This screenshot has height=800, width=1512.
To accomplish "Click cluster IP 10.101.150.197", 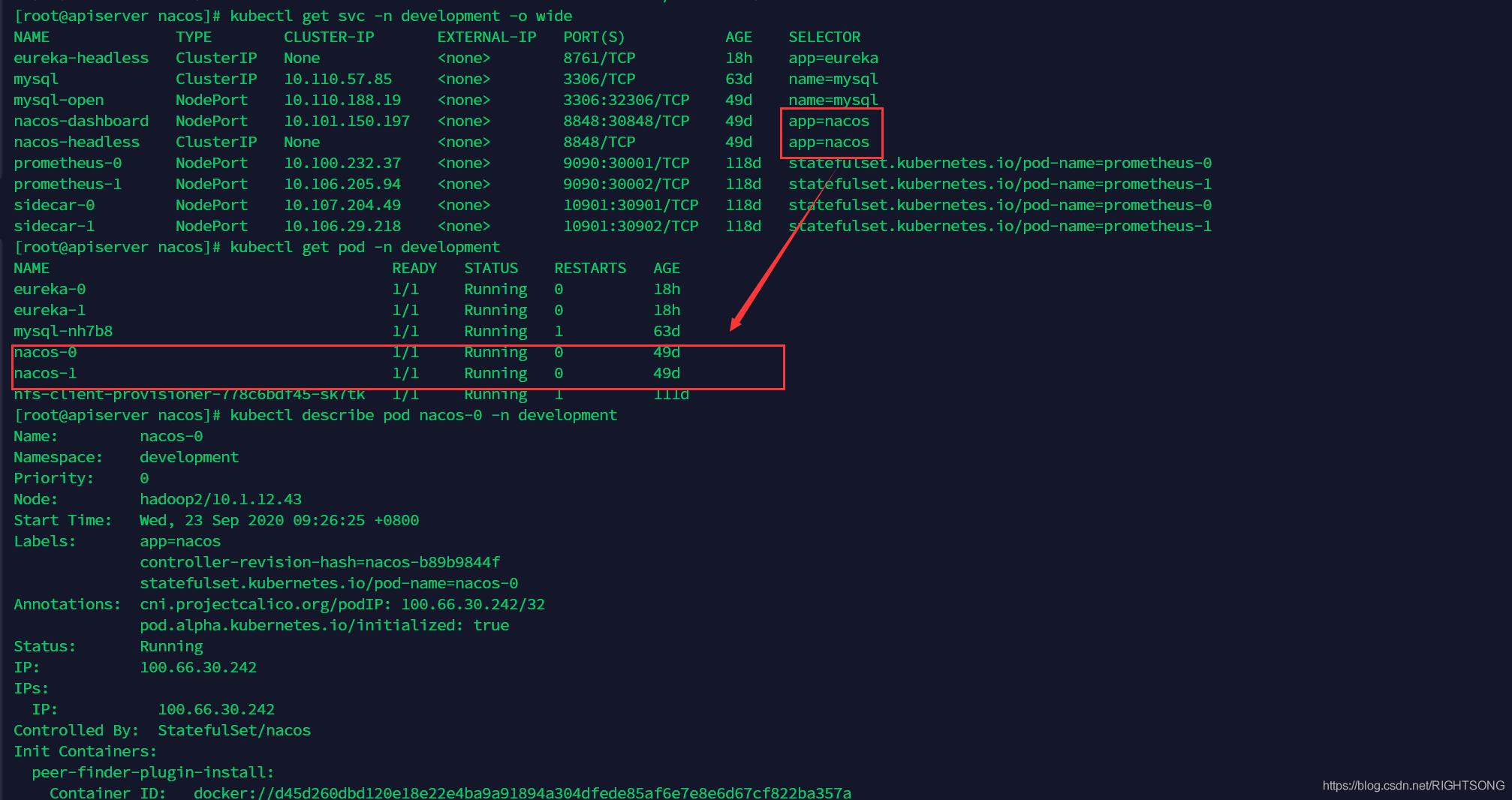I will click(347, 121).
